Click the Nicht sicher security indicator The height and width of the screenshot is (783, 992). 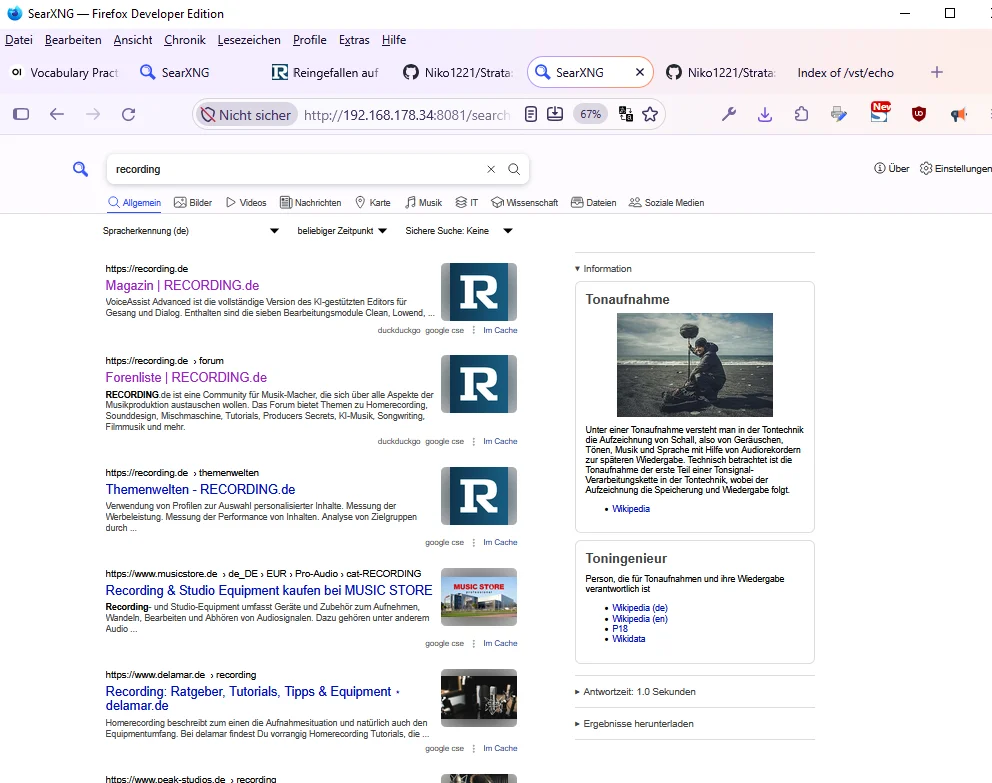pos(245,114)
